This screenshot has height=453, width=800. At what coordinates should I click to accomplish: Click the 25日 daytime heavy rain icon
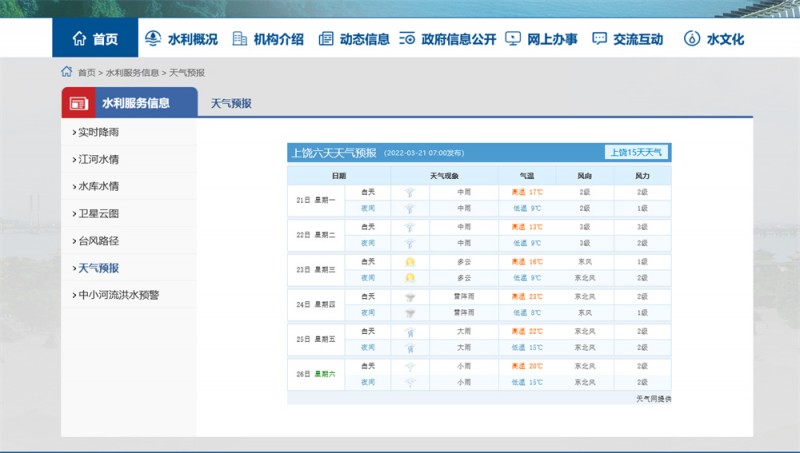(410, 332)
